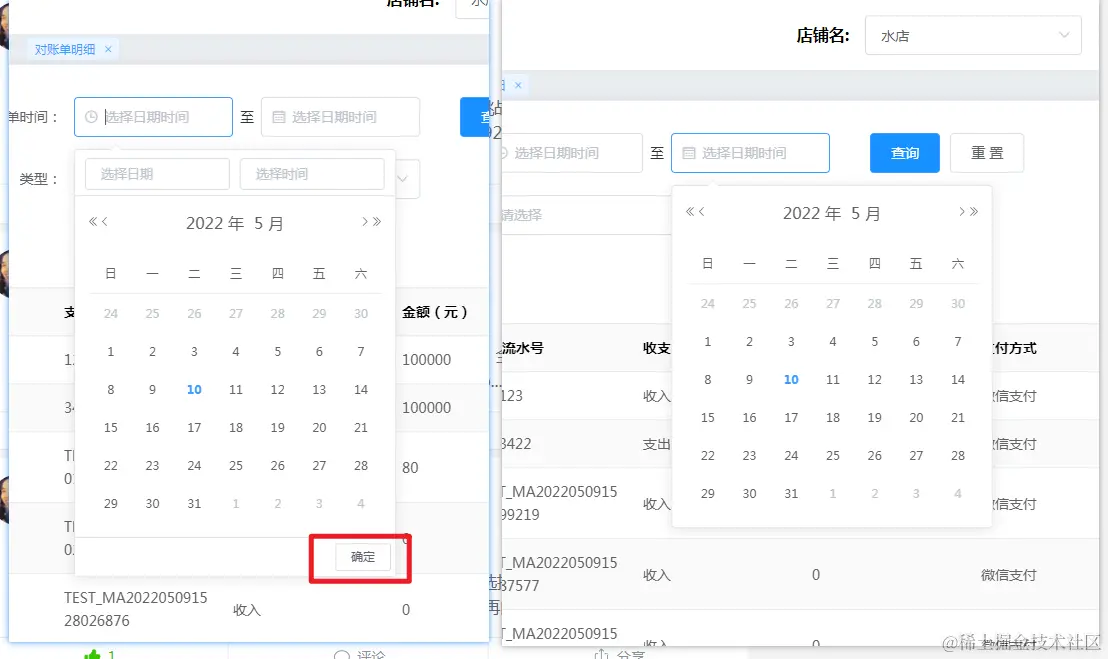Screen dimensions: 1108x659
Task: Click 分享 share icon at bottom
Action: (x=601, y=654)
